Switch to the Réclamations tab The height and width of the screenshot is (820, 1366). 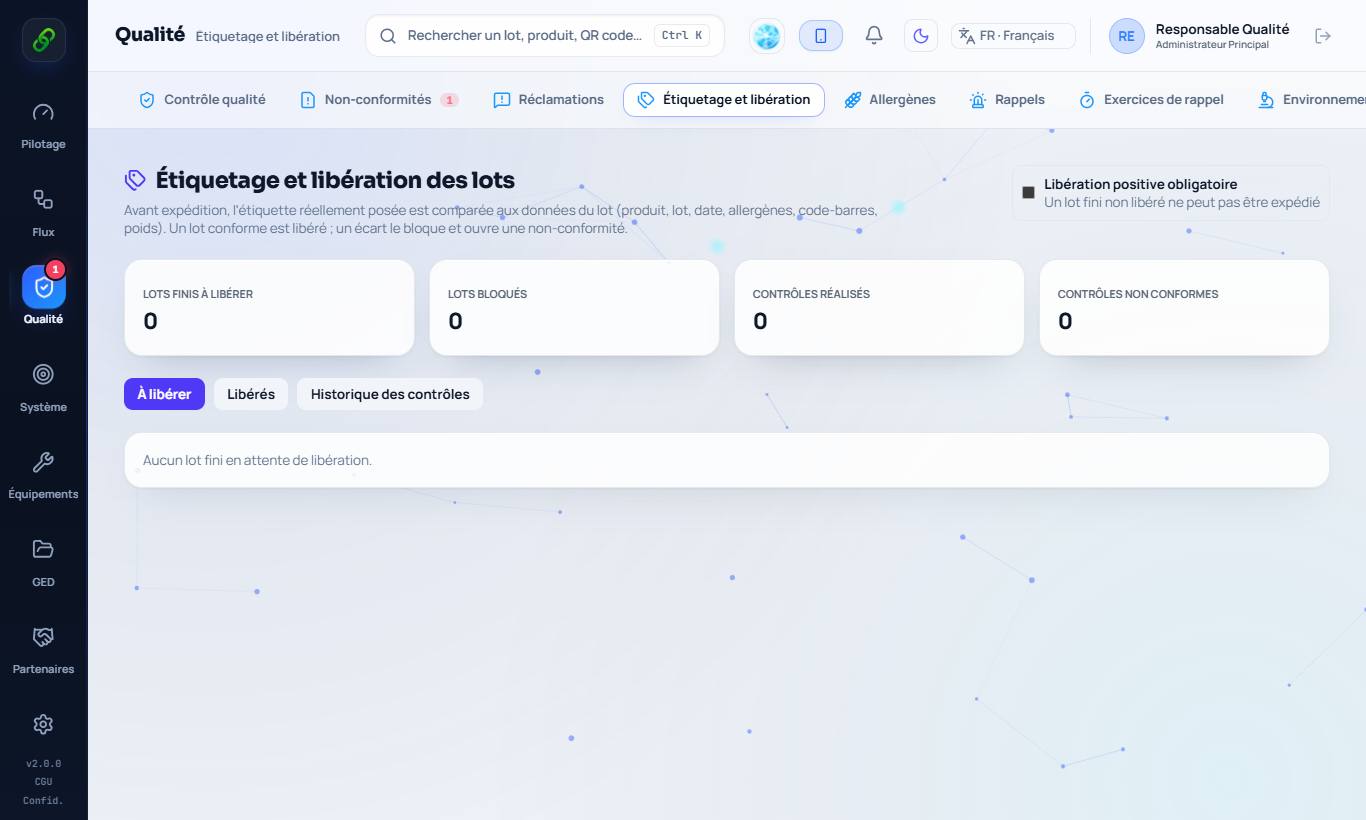click(x=549, y=100)
